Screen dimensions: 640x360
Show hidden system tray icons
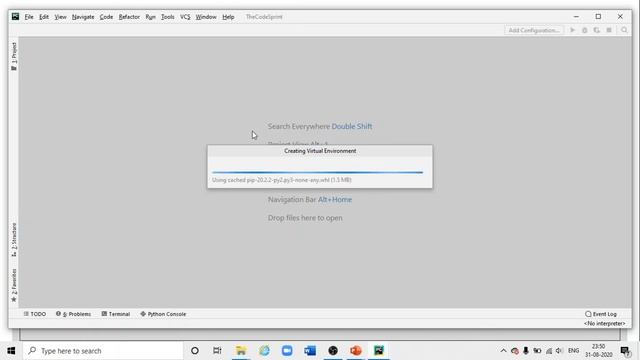coord(503,351)
